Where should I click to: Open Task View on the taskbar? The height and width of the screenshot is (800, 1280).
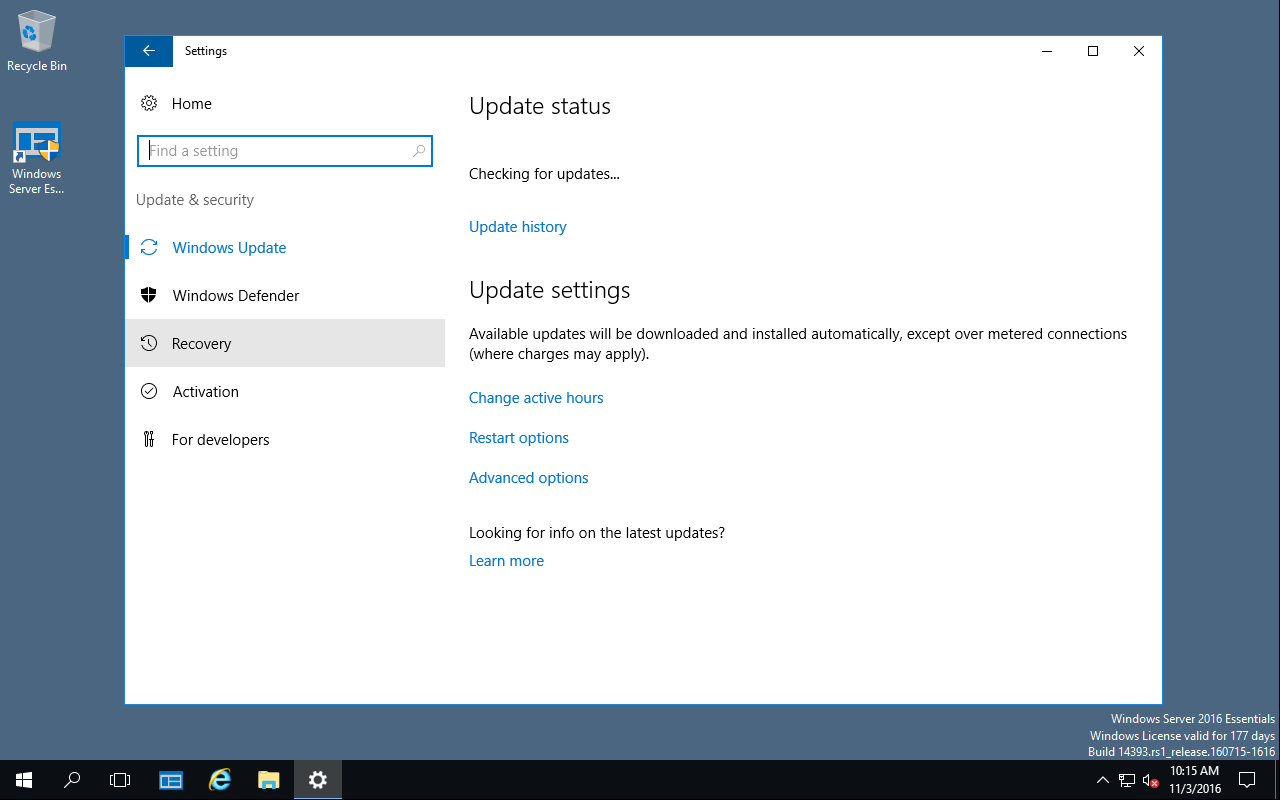(120, 780)
